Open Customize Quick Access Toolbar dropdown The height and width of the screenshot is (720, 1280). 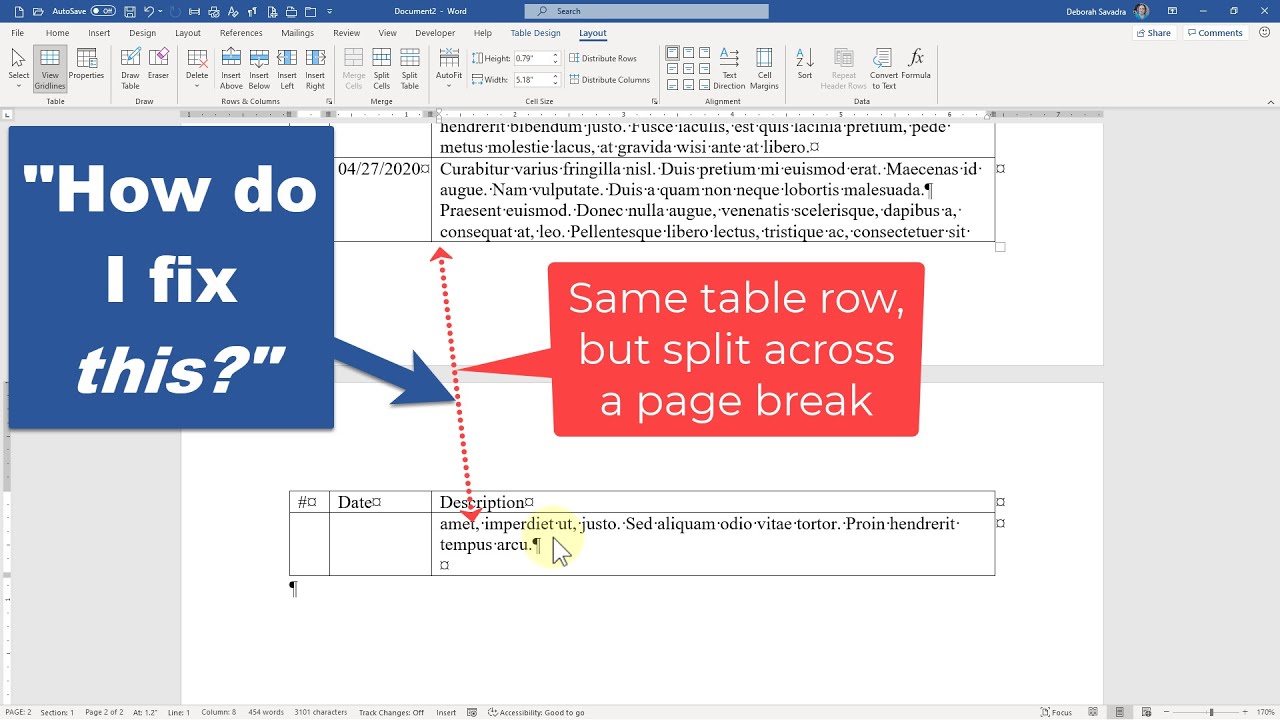pyautogui.click(x=331, y=11)
